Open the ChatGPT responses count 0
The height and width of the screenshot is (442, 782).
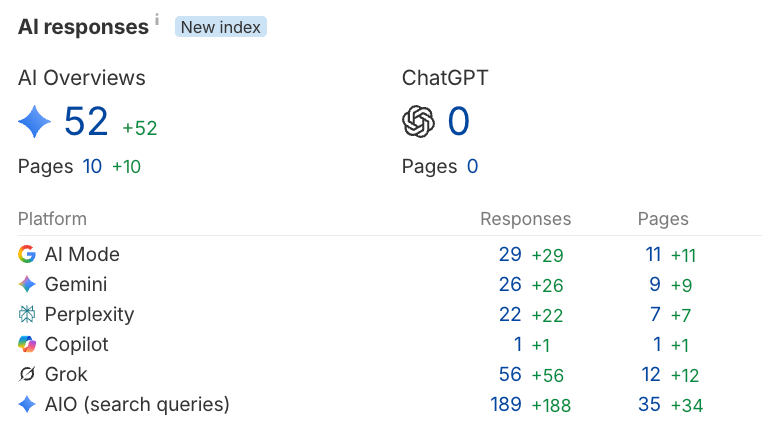[x=458, y=121]
